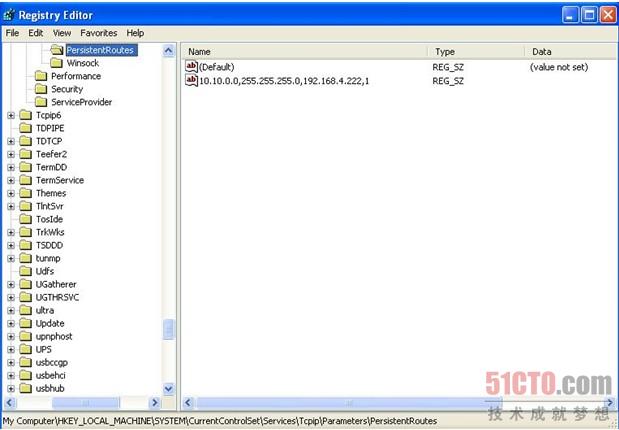The image size is (619, 430).
Task: Select the usbhub key label
Action: (50, 389)
